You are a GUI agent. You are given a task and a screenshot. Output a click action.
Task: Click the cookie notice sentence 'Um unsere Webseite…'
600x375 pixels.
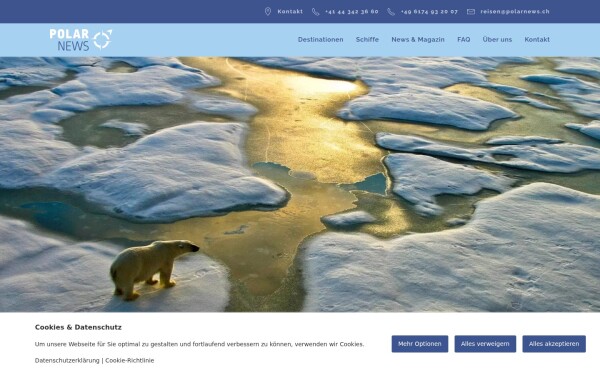coord(199,344)
